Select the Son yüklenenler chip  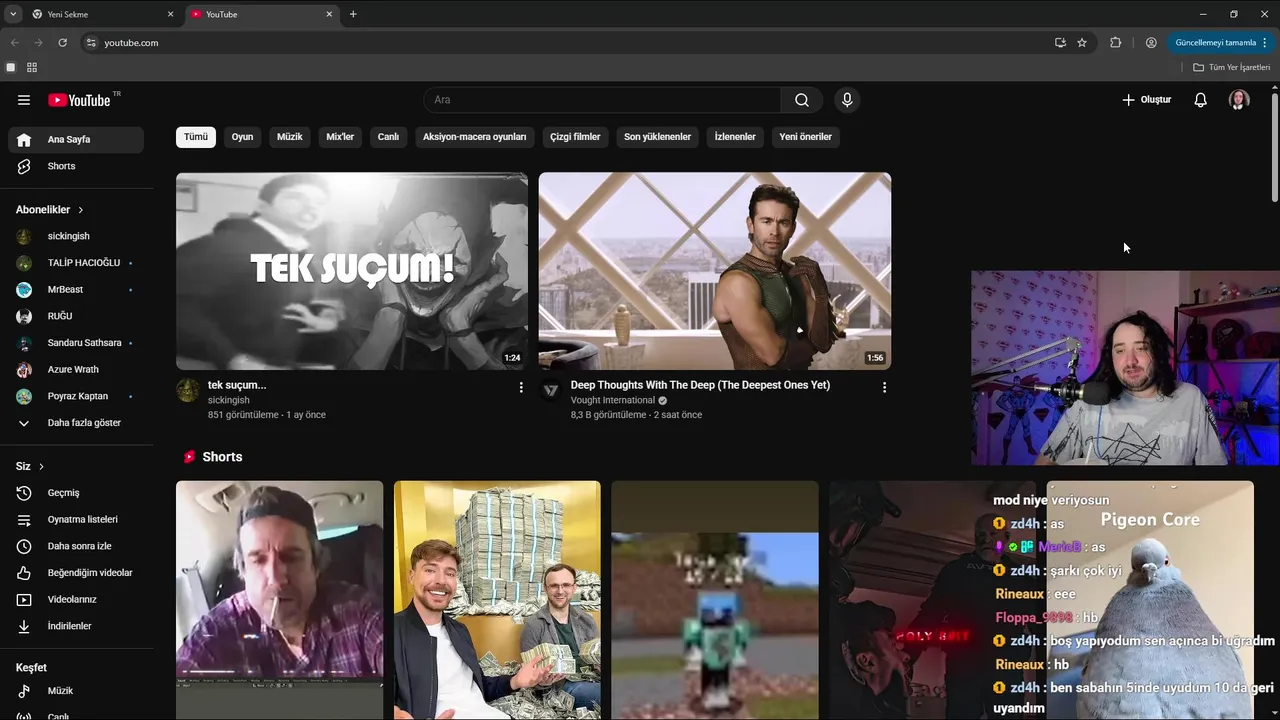click(657, 137)
